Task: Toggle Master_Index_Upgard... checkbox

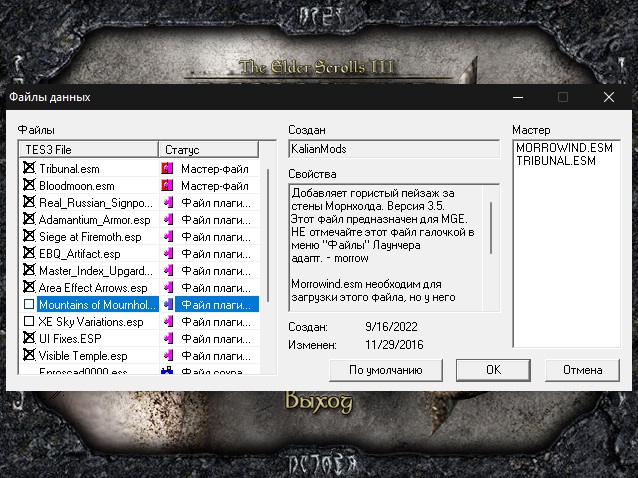Action: tap(29, 270)
